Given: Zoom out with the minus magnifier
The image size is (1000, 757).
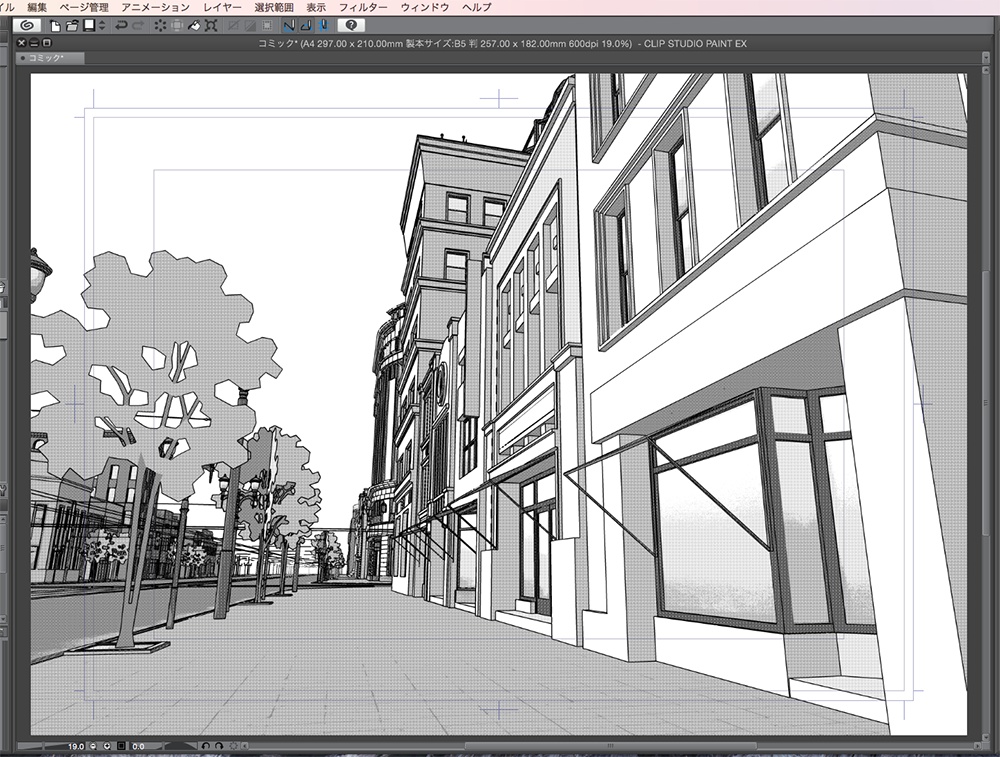Looking at the screenshot, I should tap(93, 746).
